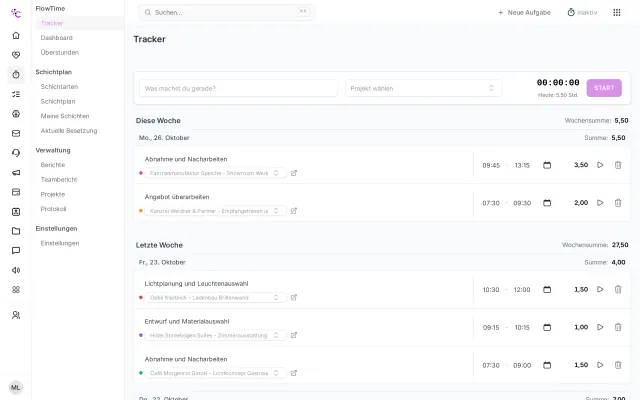Open the home icon in left rail
640x400 pixels.
(x=16, y=36)
